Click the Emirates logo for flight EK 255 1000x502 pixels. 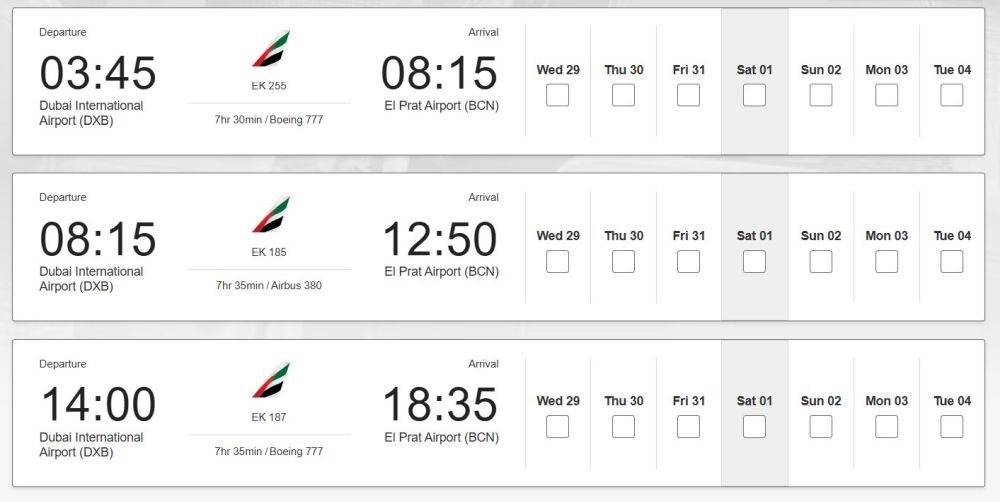click(270, 48)
